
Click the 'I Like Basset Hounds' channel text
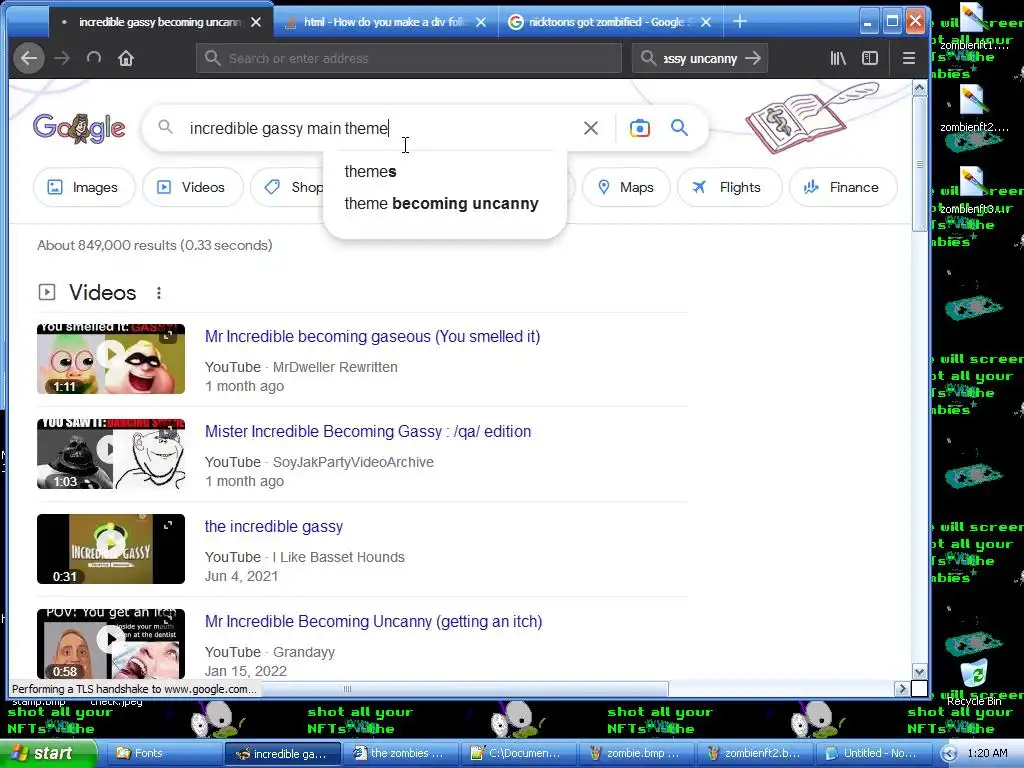tap(339, 557)
